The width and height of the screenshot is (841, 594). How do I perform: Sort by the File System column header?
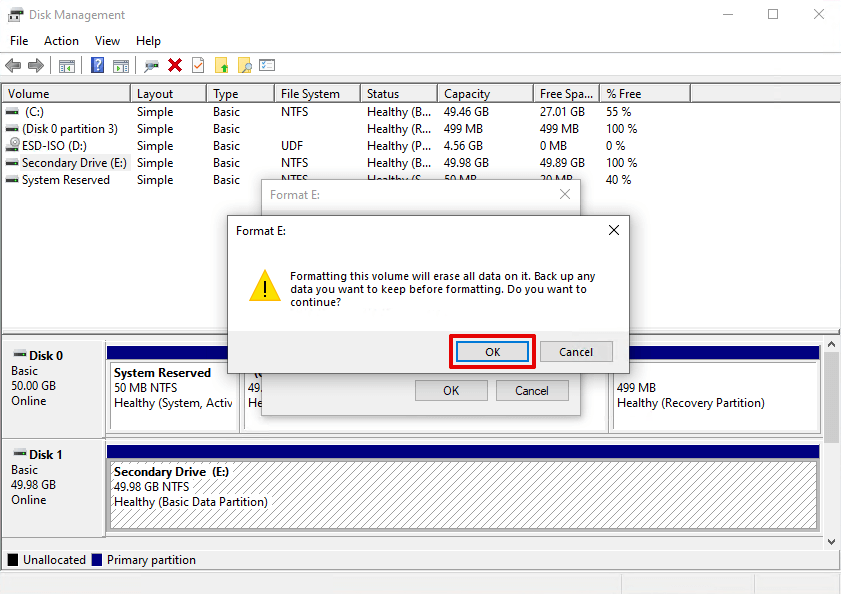tap(317, 93)
